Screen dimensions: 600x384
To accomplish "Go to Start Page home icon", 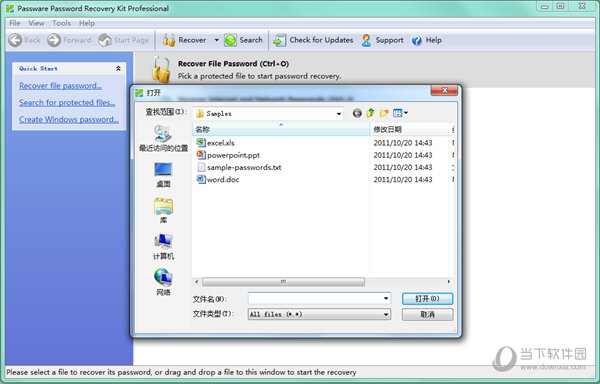I will tap(104, 40).
